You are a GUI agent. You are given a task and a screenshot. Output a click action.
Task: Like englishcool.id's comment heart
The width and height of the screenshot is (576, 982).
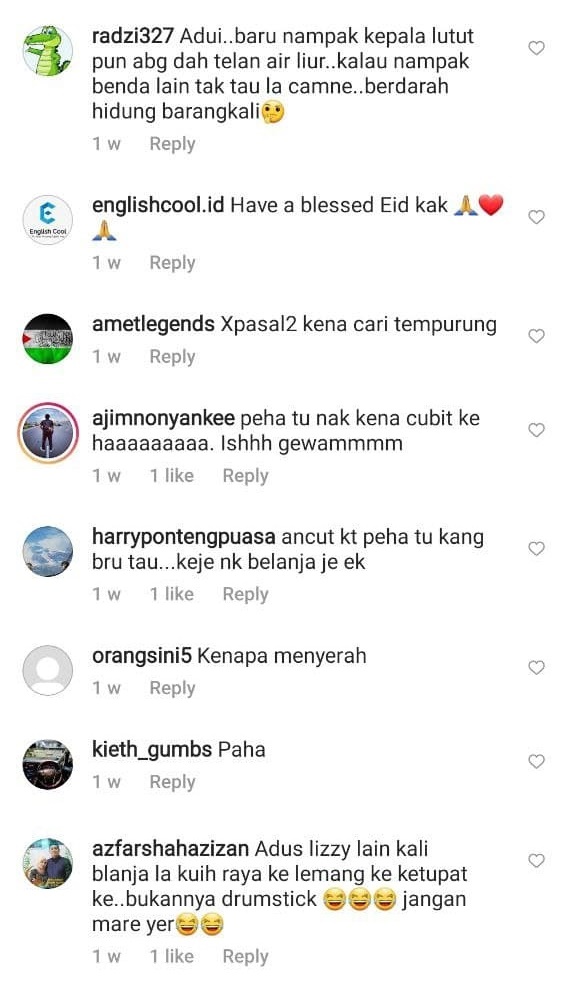[x=537, y=217]
